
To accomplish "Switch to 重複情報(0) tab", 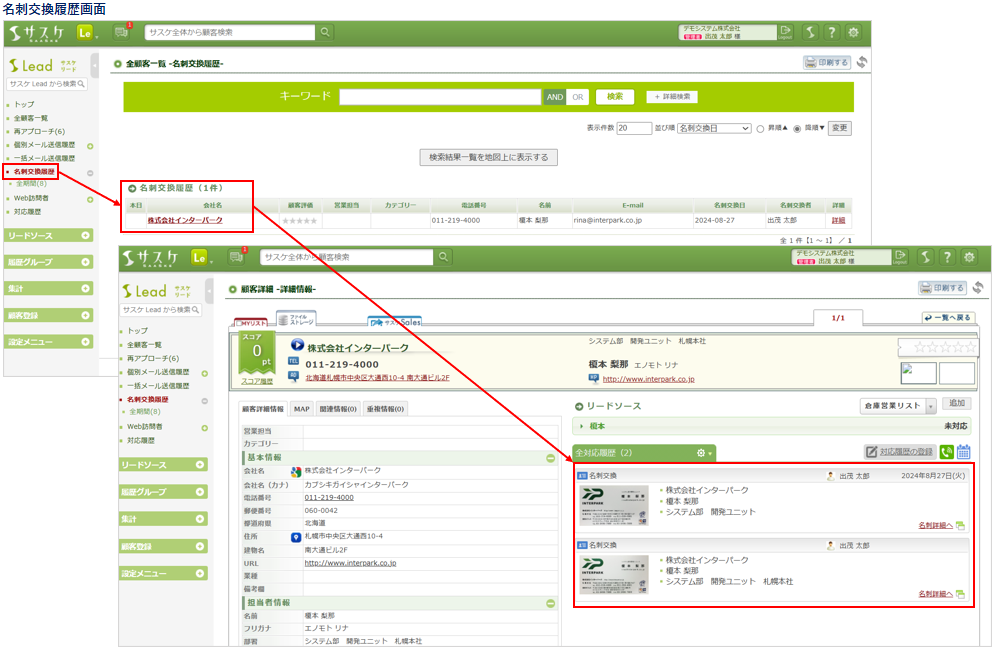I will pyautogui.click(x=385, y=409).
